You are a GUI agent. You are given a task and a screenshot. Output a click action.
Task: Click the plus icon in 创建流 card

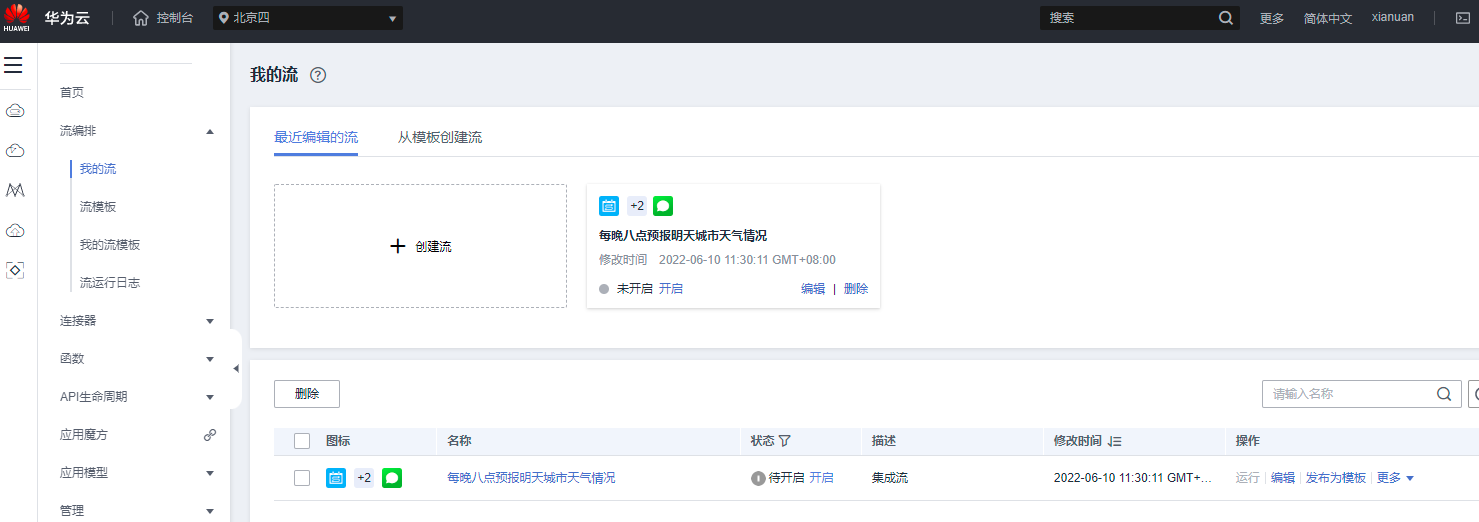pos(397,246)
